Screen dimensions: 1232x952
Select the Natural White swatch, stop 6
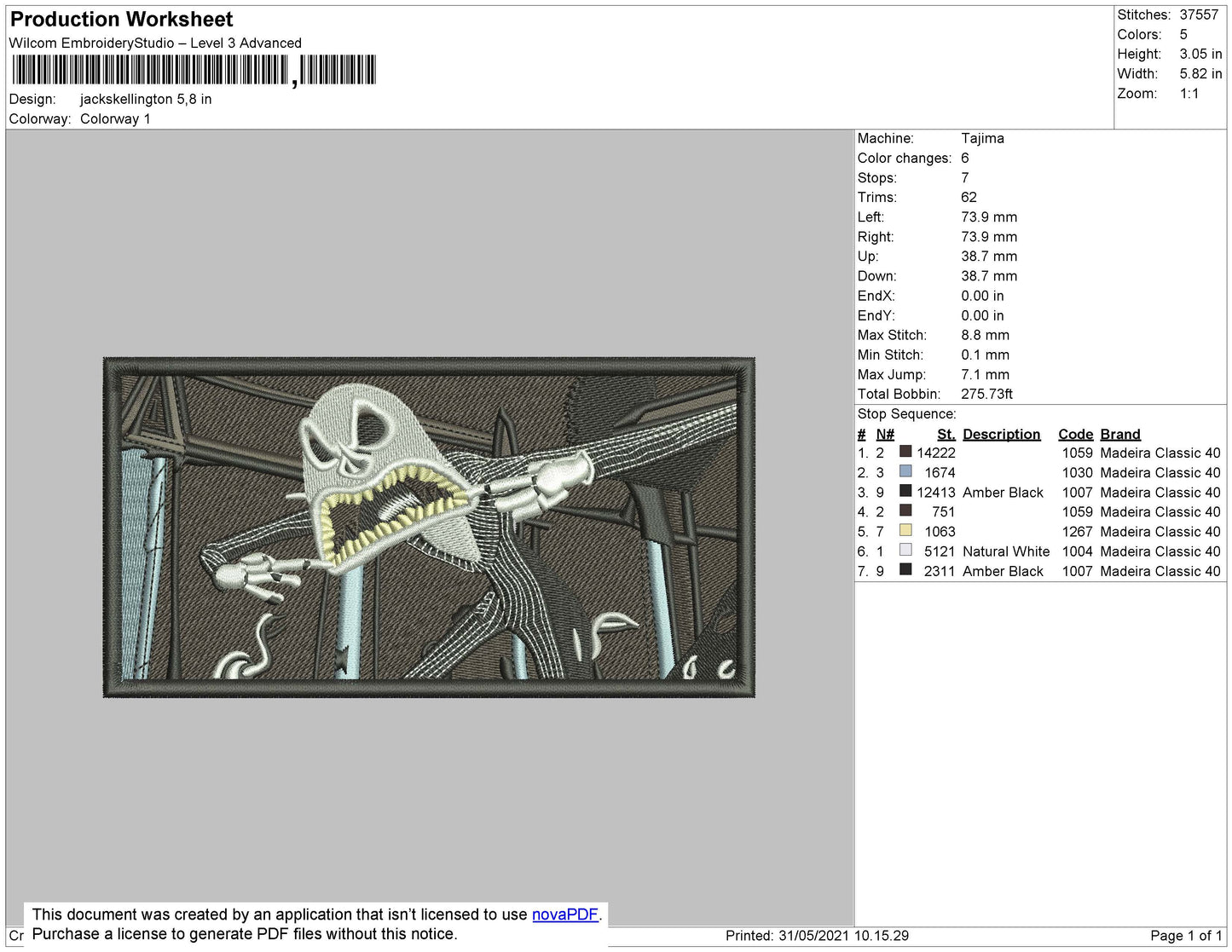click(905, 550)
